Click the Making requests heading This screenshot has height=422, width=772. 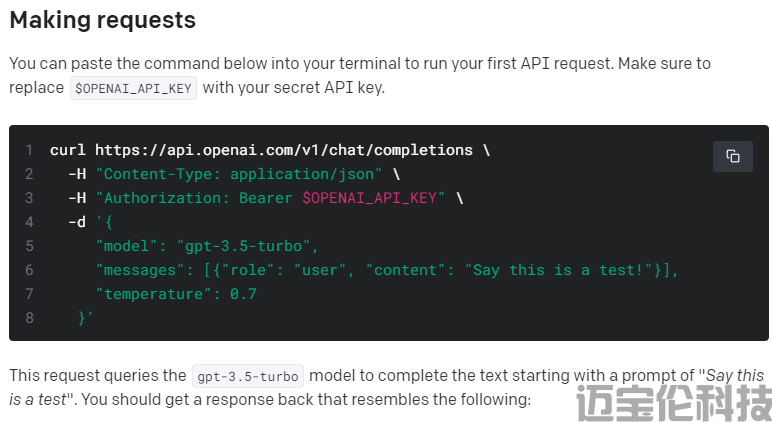[102, 20]
